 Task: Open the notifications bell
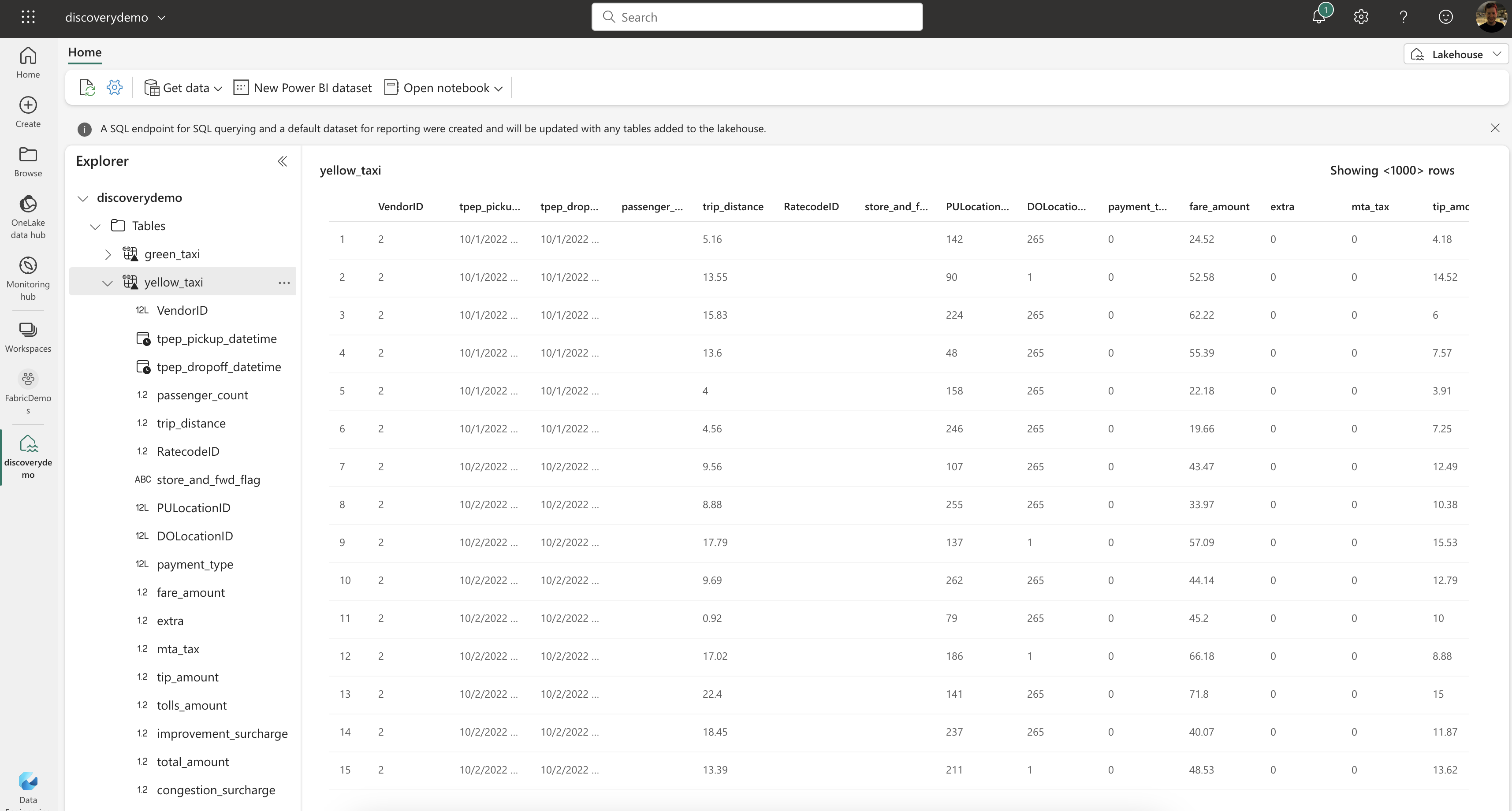click(x=1319, y=17)
